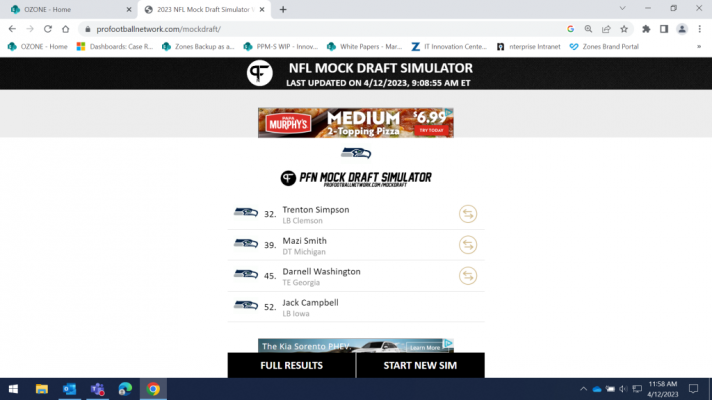Open the Enterprise Intranet bookmark
This screenshot has width=712, height=400.
(x=529, y=46)
